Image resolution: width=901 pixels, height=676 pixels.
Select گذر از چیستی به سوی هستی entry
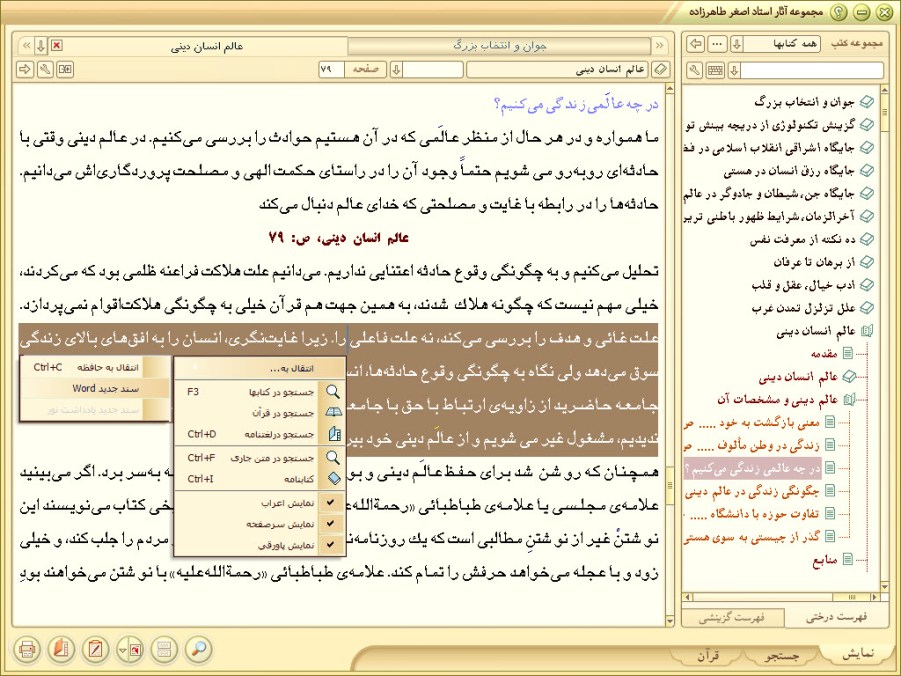(751, 537)
